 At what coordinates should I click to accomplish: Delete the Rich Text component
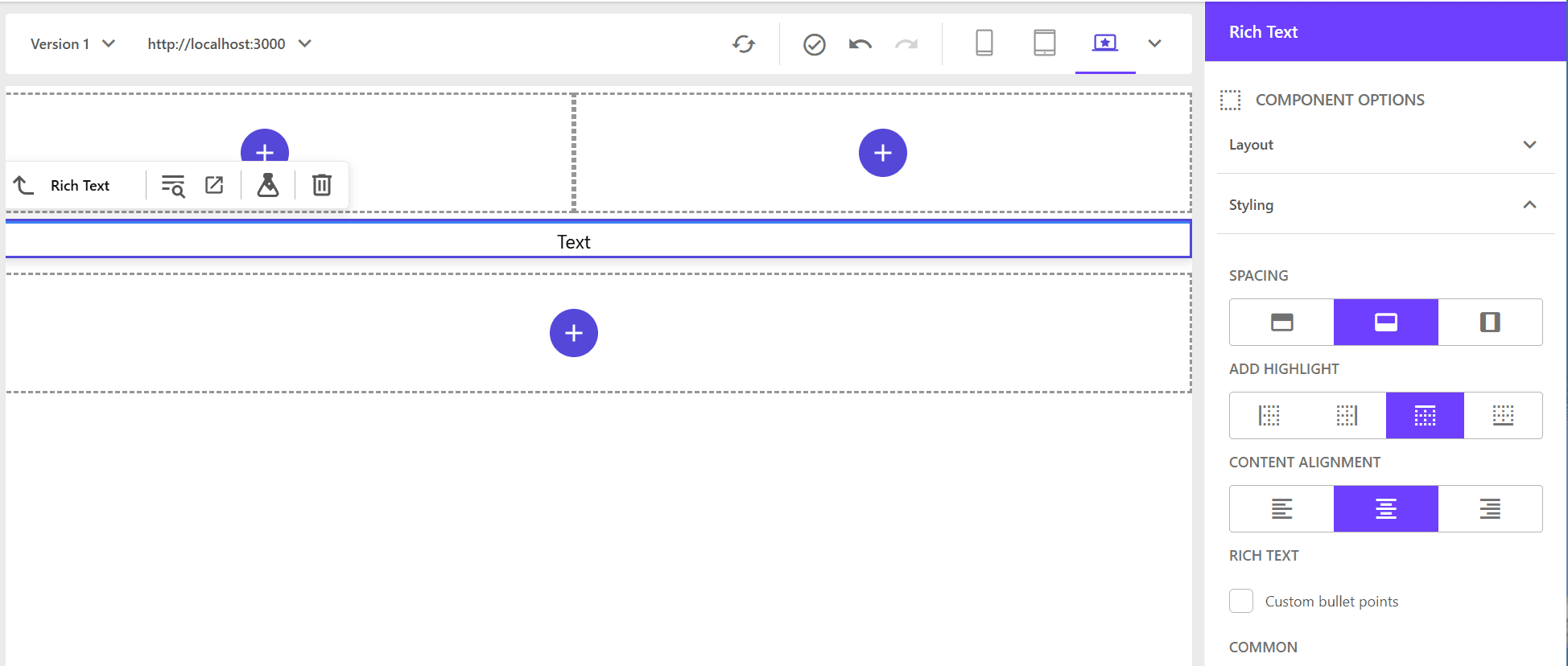click(x=321, y=185)
